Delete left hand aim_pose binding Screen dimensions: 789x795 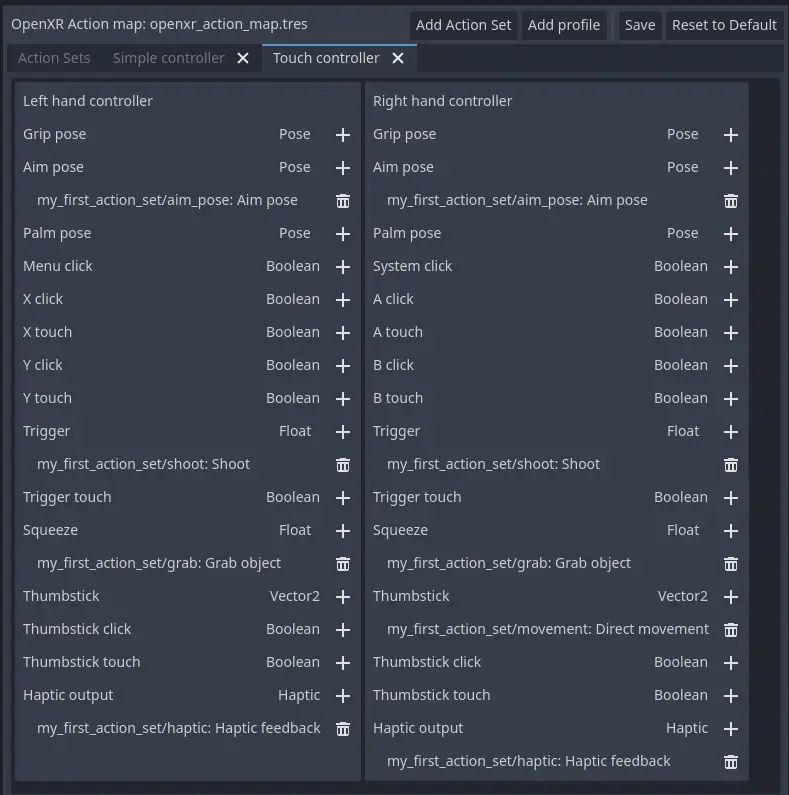click(x=343, y=201)
